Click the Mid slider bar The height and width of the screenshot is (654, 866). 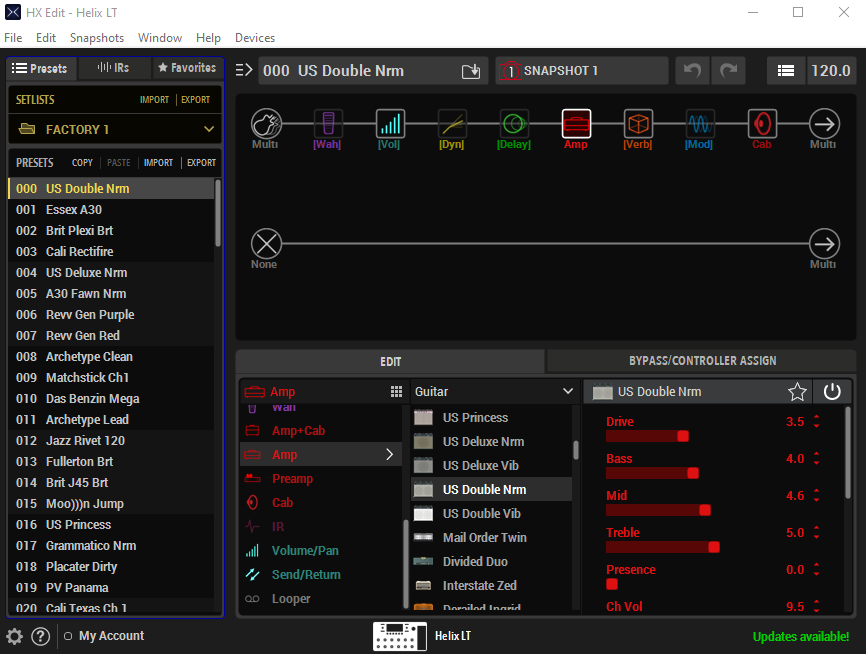point(658,510)
